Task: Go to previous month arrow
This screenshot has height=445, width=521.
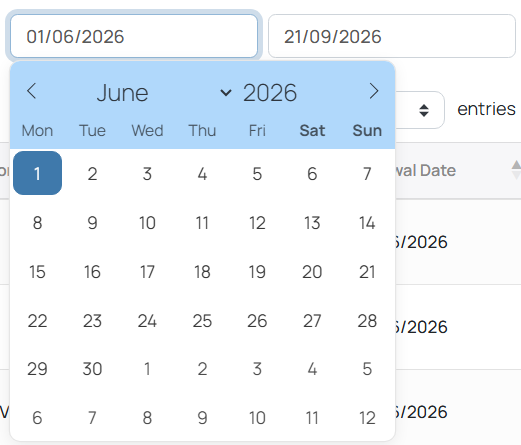Action: (31, 91)
